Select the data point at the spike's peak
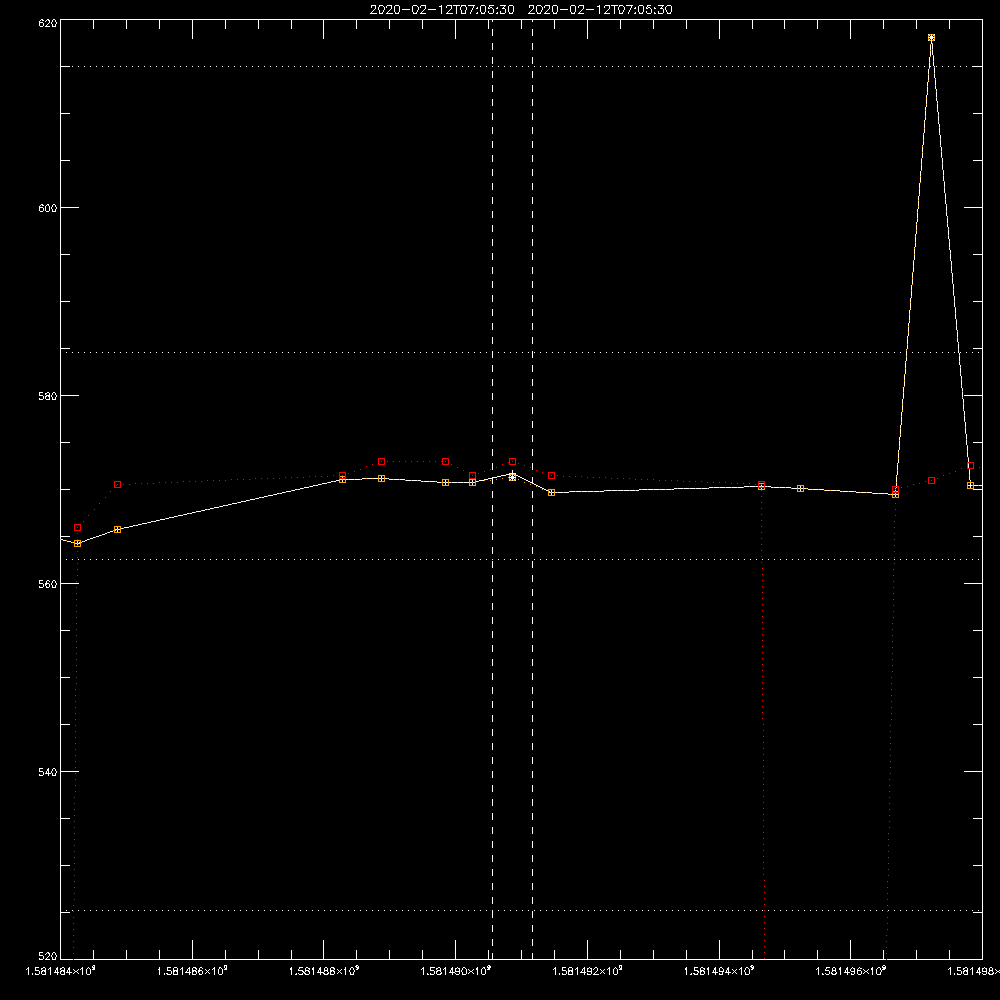The image size is (1000, 1000). pos(931,38)
